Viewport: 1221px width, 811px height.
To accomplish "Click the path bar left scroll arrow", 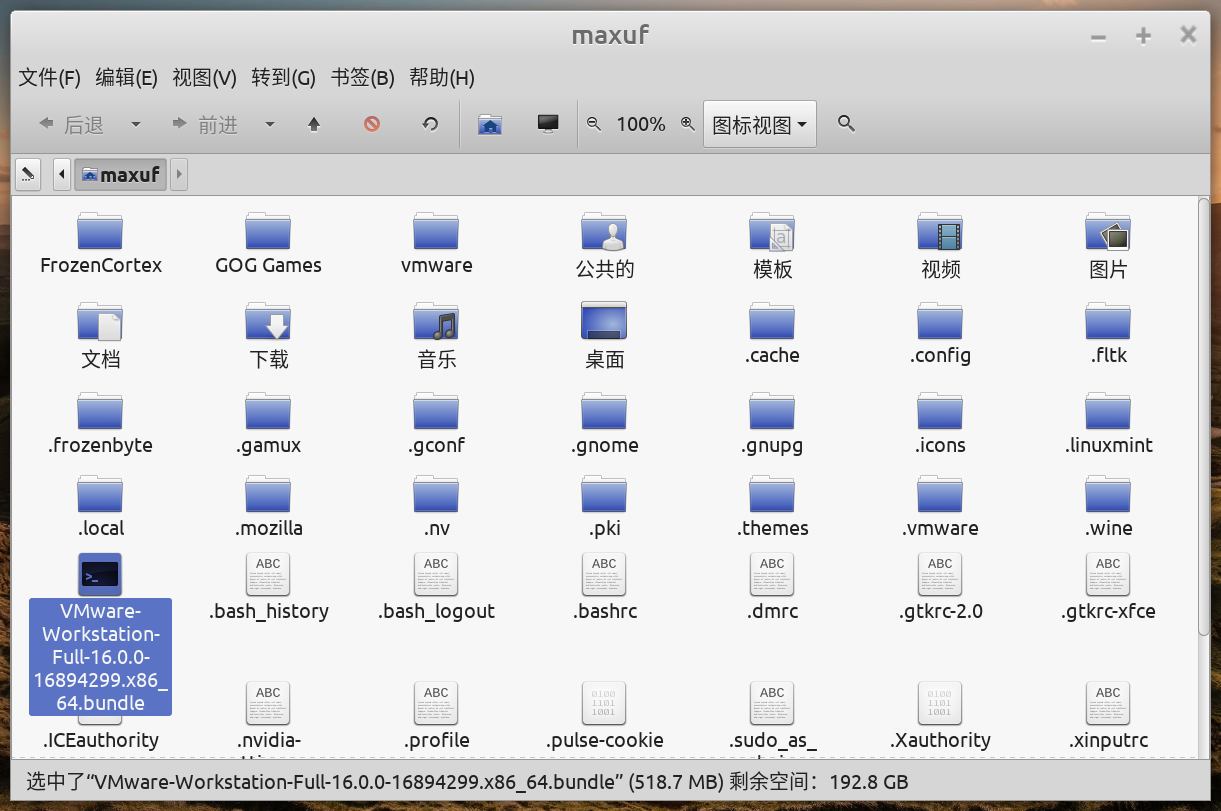I will point(62,174).
